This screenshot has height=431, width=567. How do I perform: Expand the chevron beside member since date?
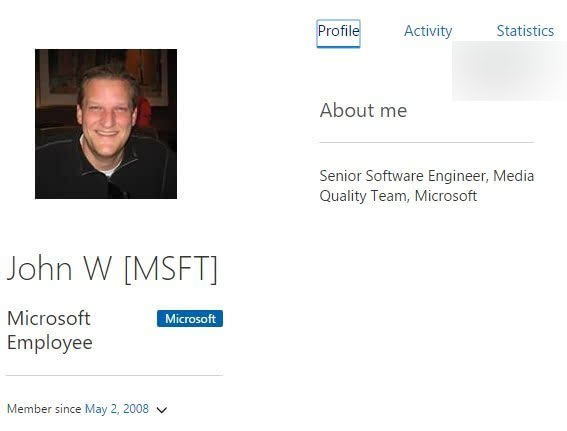click(x=162, y=410)
